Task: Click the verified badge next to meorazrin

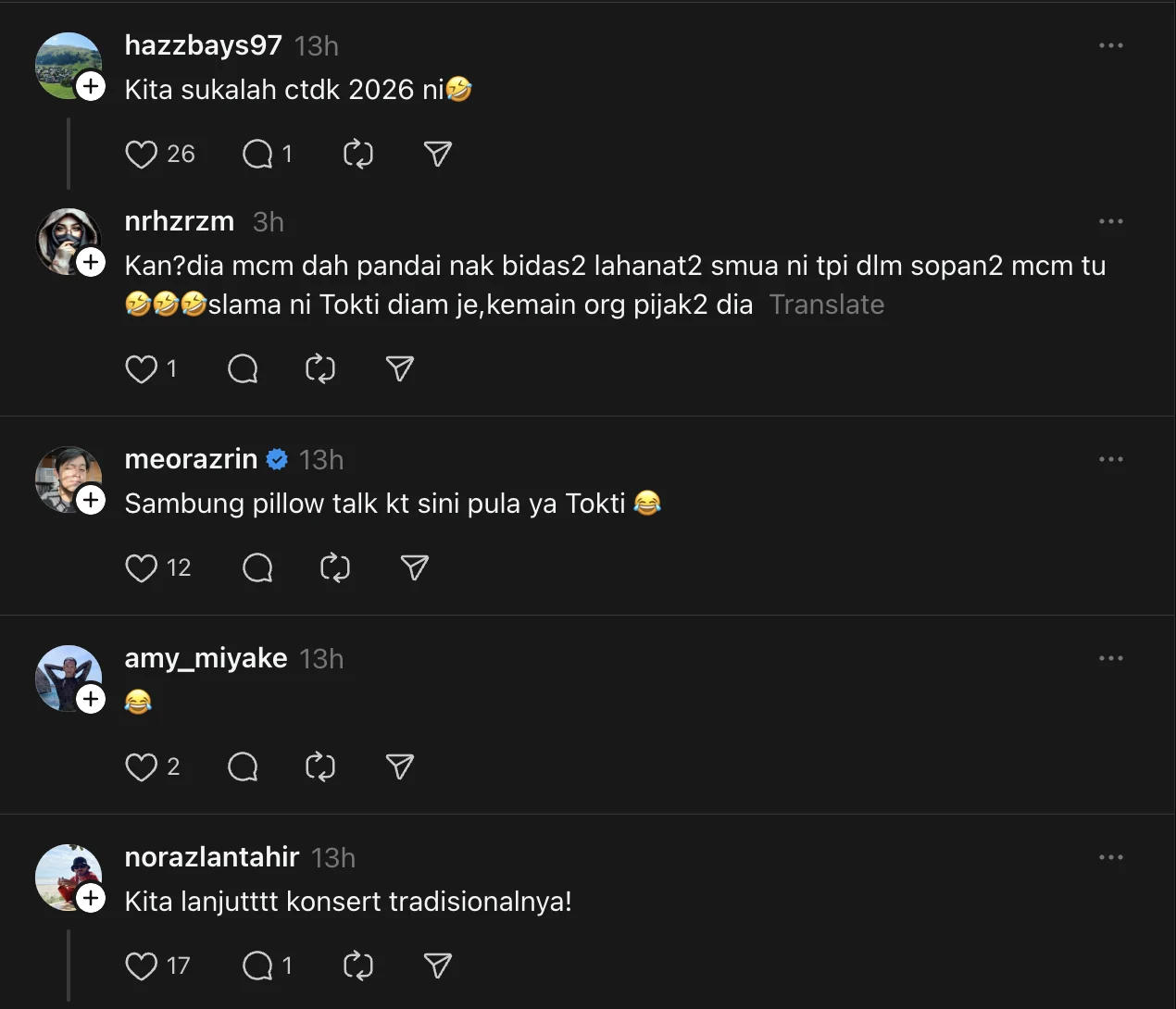Action: tap(277, 457)
